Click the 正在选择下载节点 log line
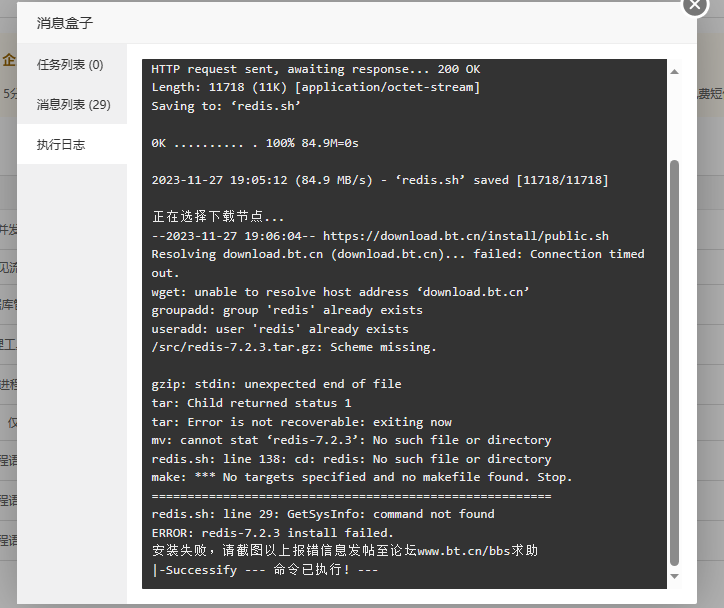The width and height of the screenshot is (724, 608). (218, 217)
